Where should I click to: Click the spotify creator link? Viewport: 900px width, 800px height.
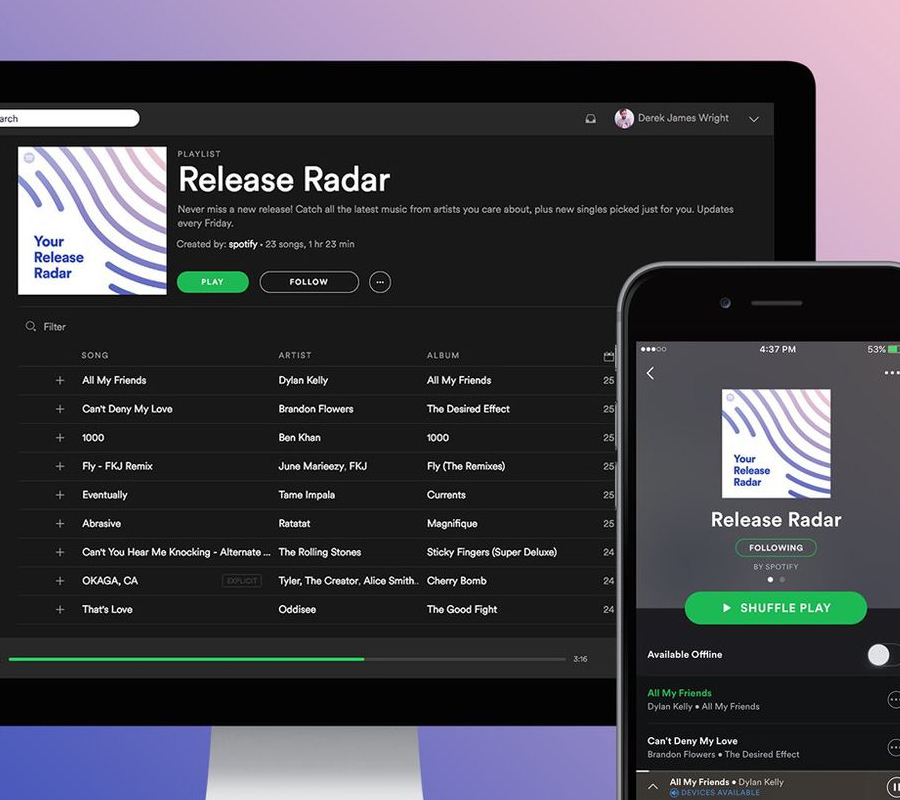(x=242, y=244)
